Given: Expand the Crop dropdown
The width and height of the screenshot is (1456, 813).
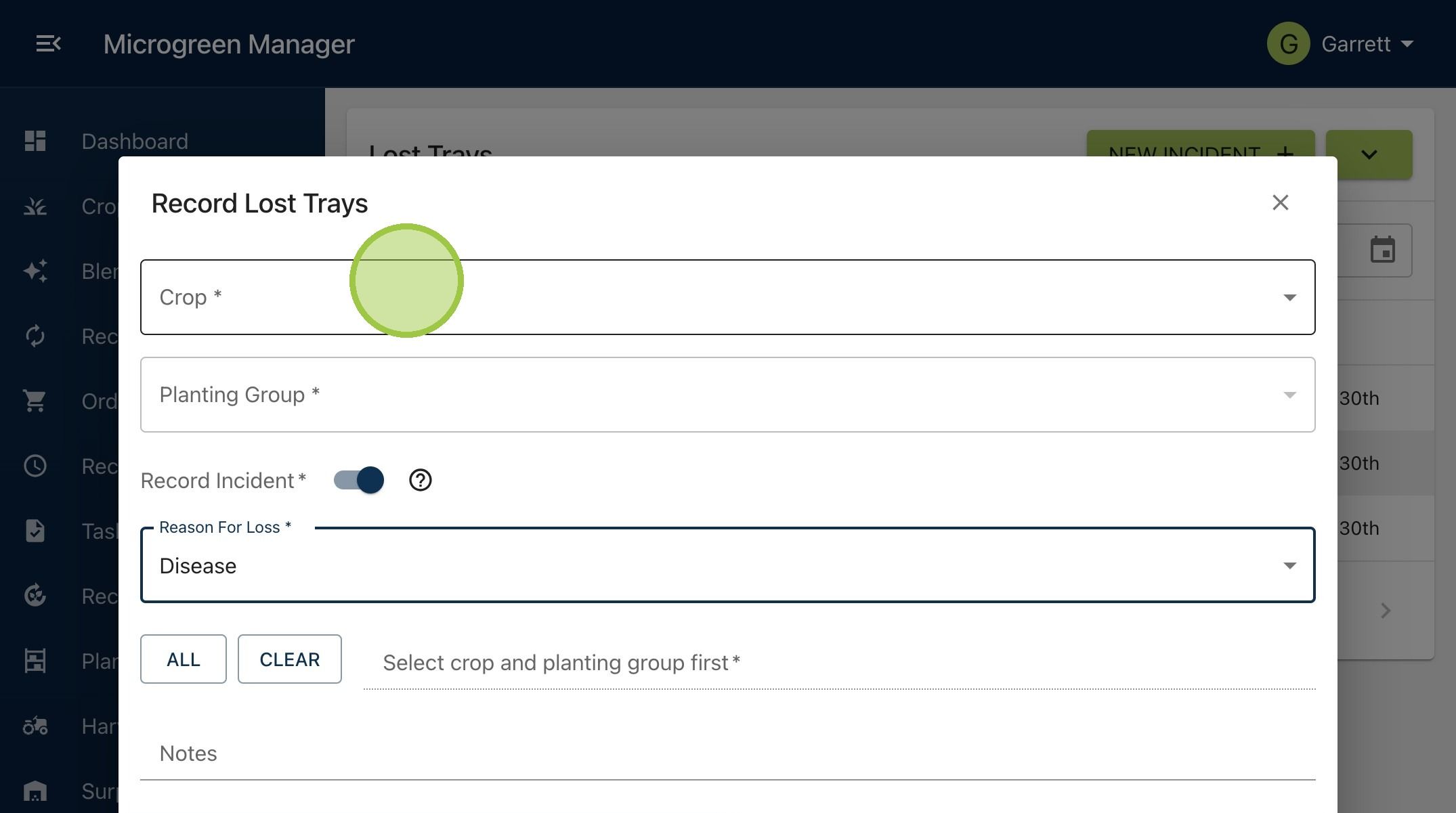Looking at the screenshot, I should [727, 297].
